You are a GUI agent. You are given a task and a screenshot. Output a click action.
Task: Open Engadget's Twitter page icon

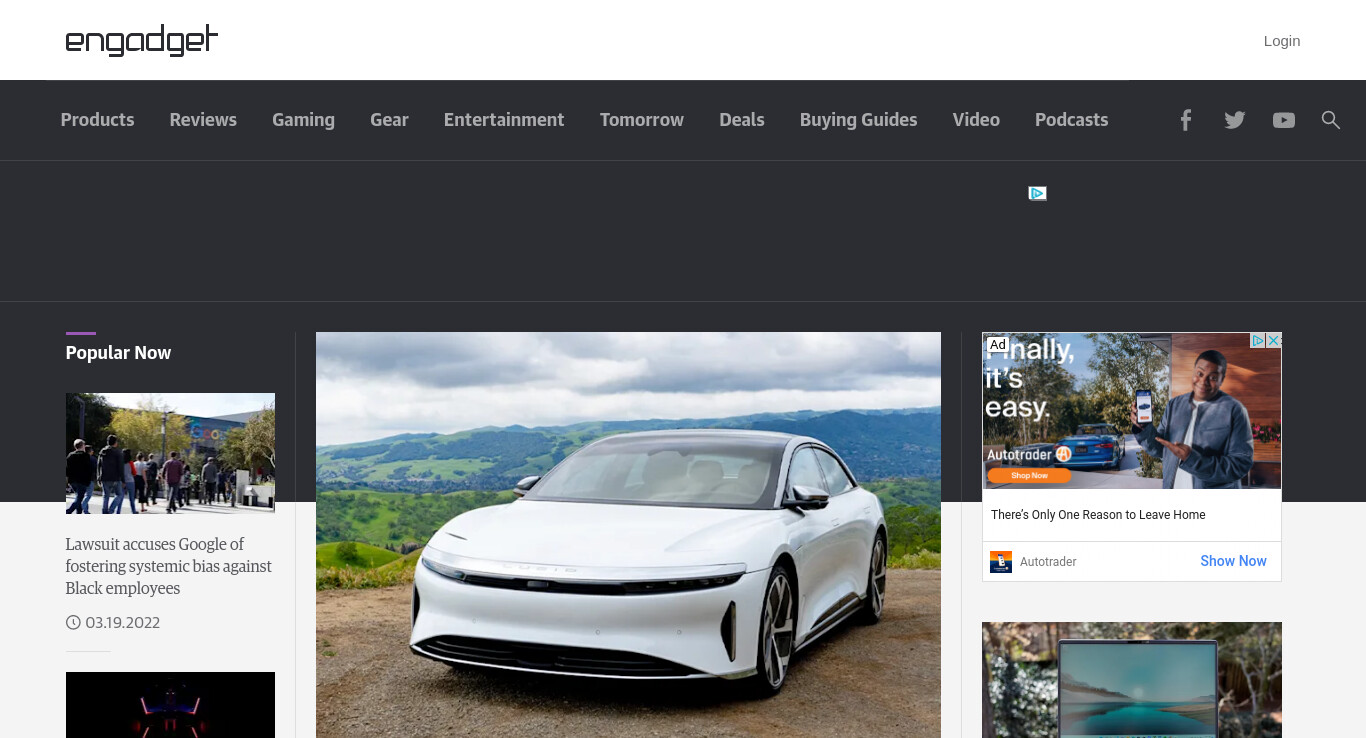coord(1235,120)
